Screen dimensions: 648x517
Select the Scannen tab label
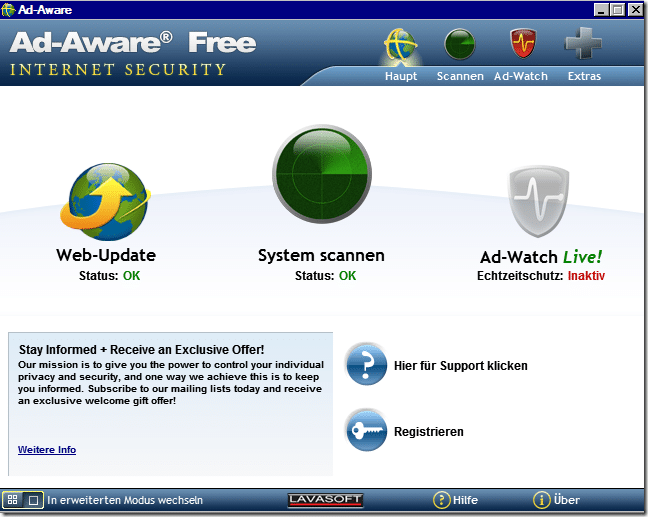pos(460,76)
